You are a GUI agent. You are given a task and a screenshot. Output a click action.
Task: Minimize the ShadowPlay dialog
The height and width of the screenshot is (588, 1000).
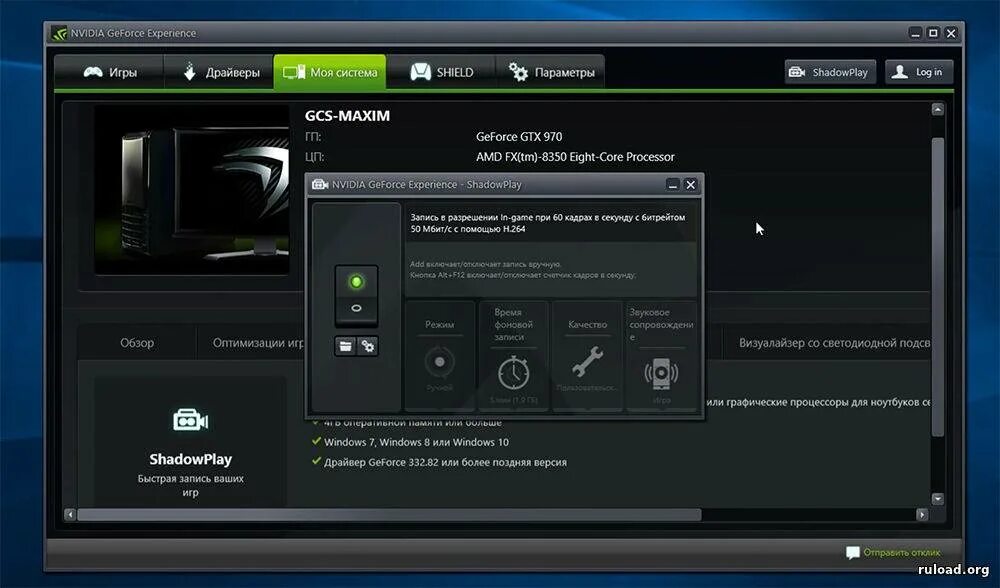(672, 184)
